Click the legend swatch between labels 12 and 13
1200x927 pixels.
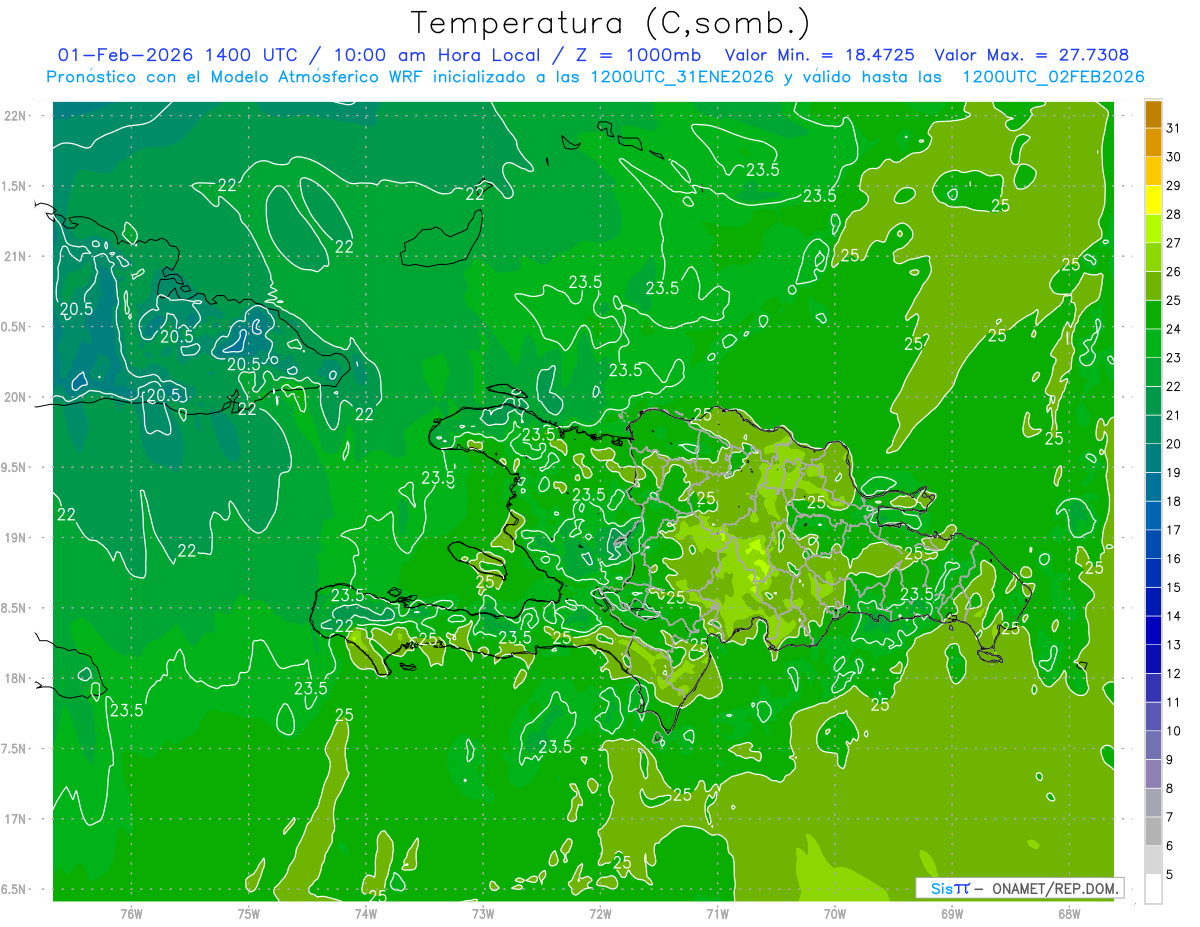click(1153, 659)
